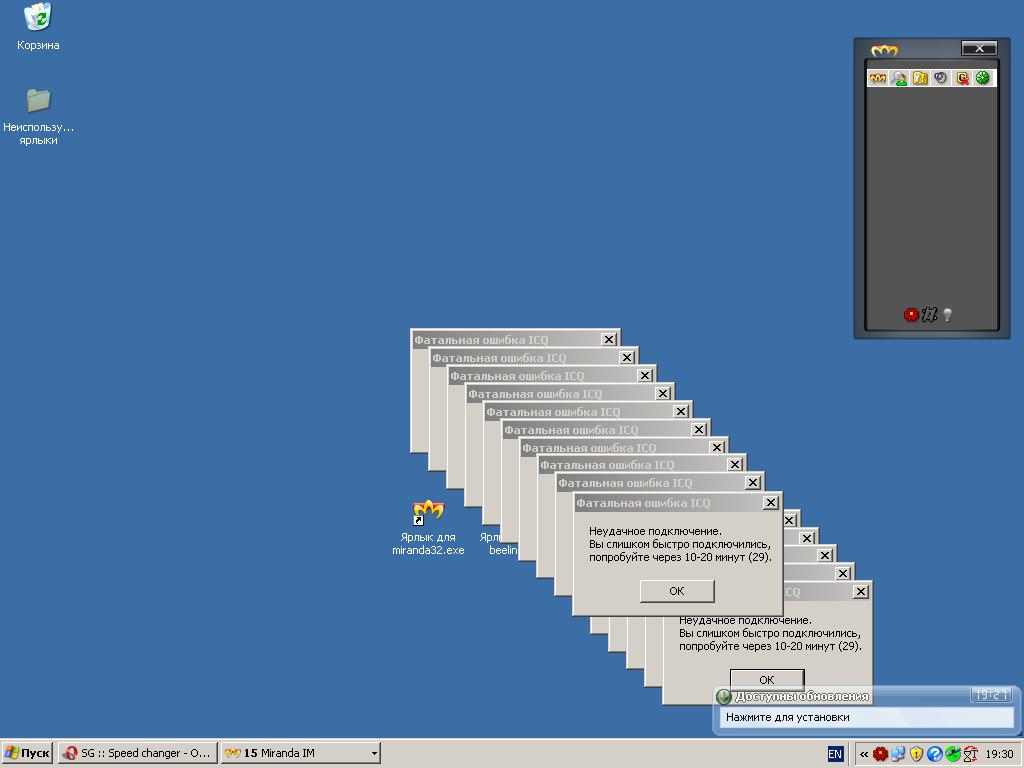Click the gray lightbulb status icon in Miranda
1024x768 pixels.
(948, 315)
